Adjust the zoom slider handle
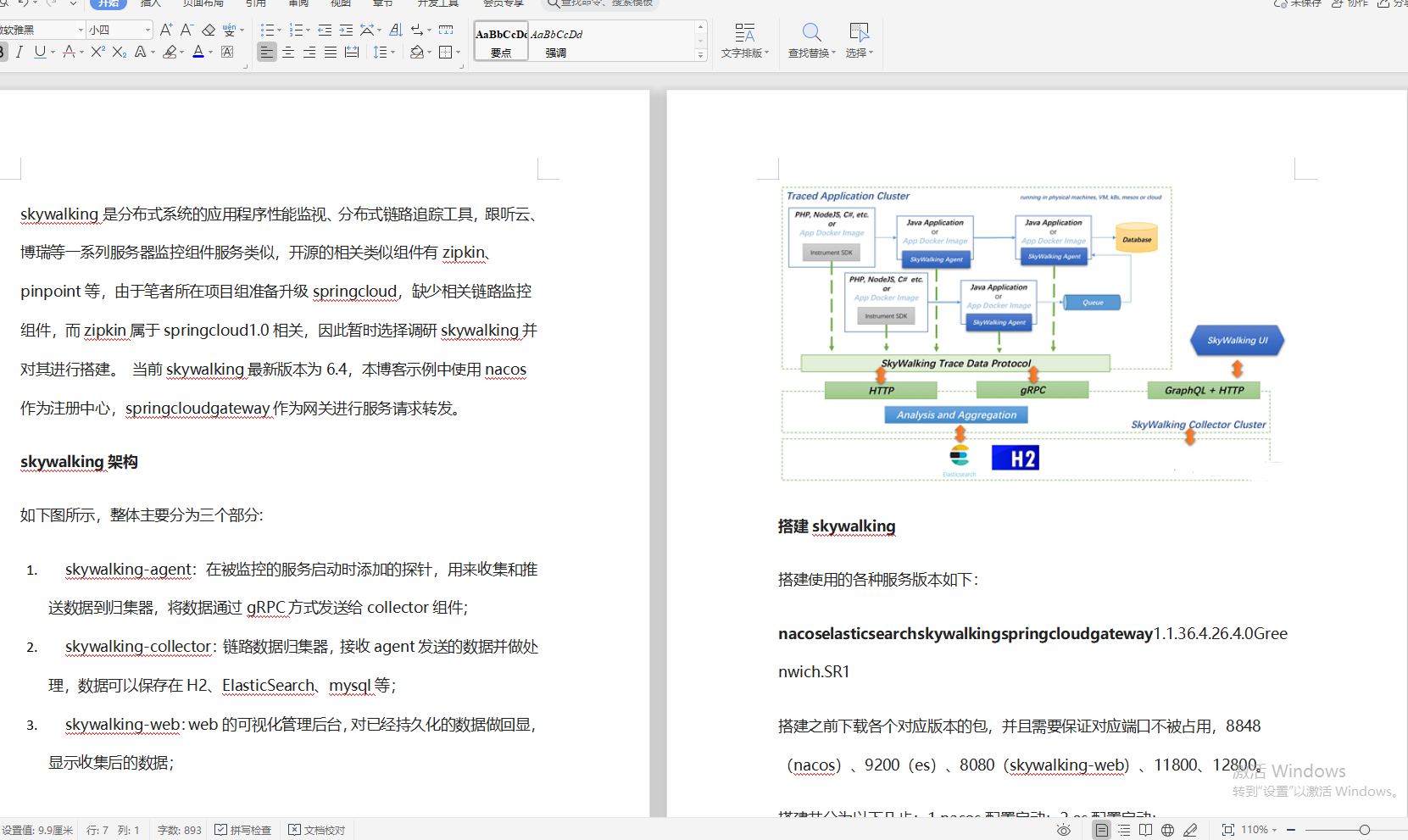Image resolution: width=1408 pixels, height=840 pixels. (x=1364, y=830)
